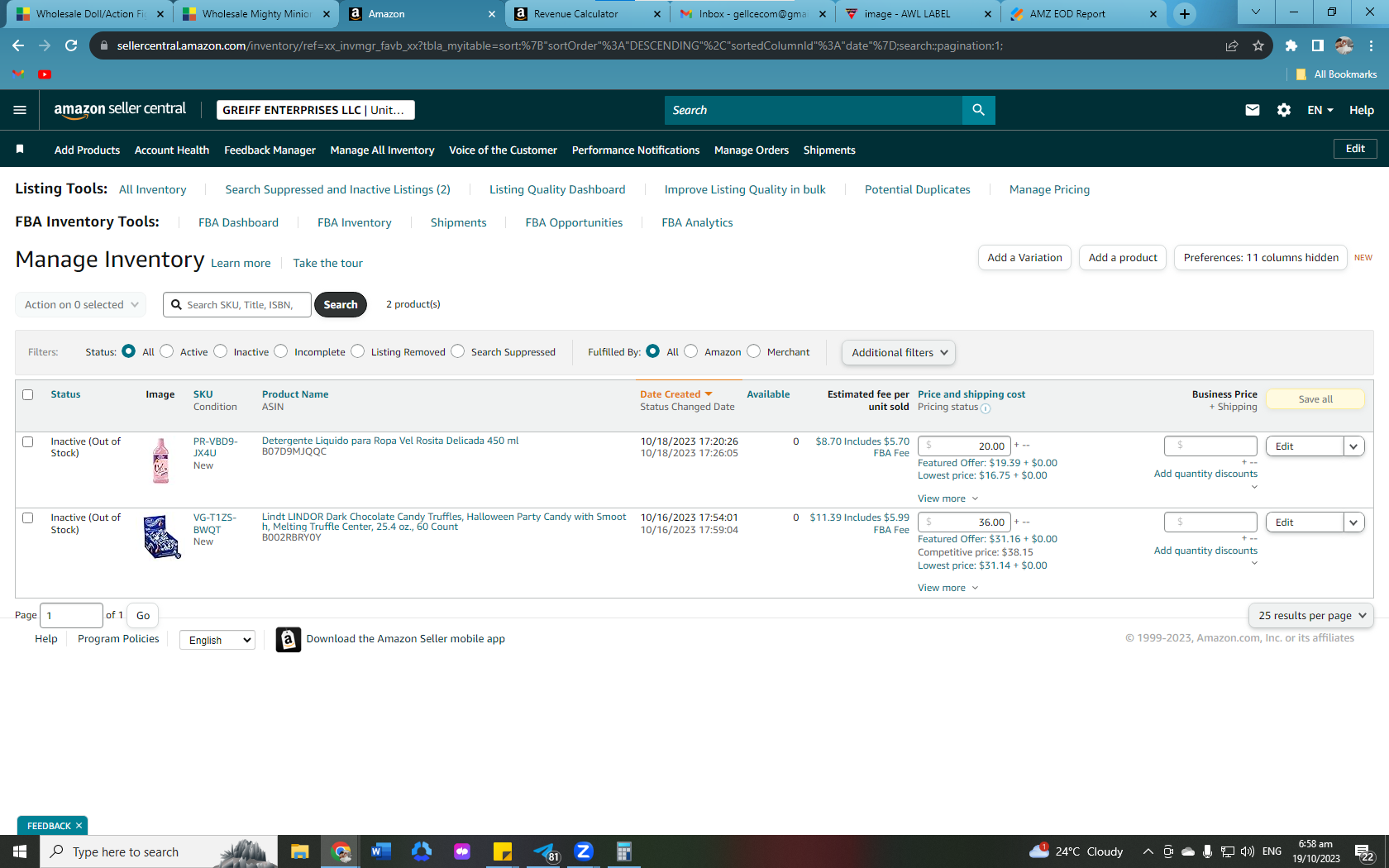Click the SKU, Title, ISBN search field
The width and height of the screenshot is (1389, 868).
click(237, 304)
